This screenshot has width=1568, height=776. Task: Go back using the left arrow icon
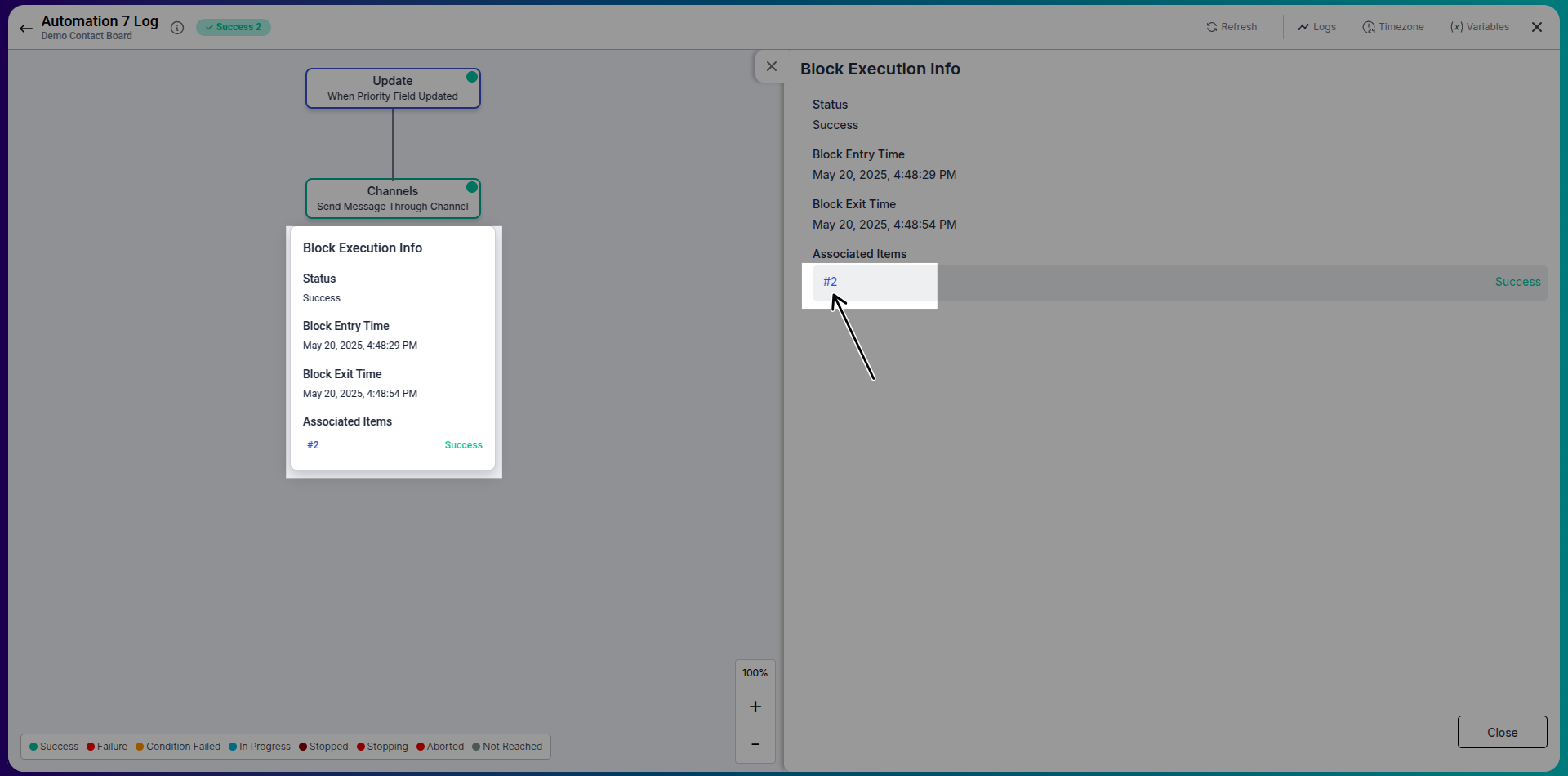click(x=26, y=28)
